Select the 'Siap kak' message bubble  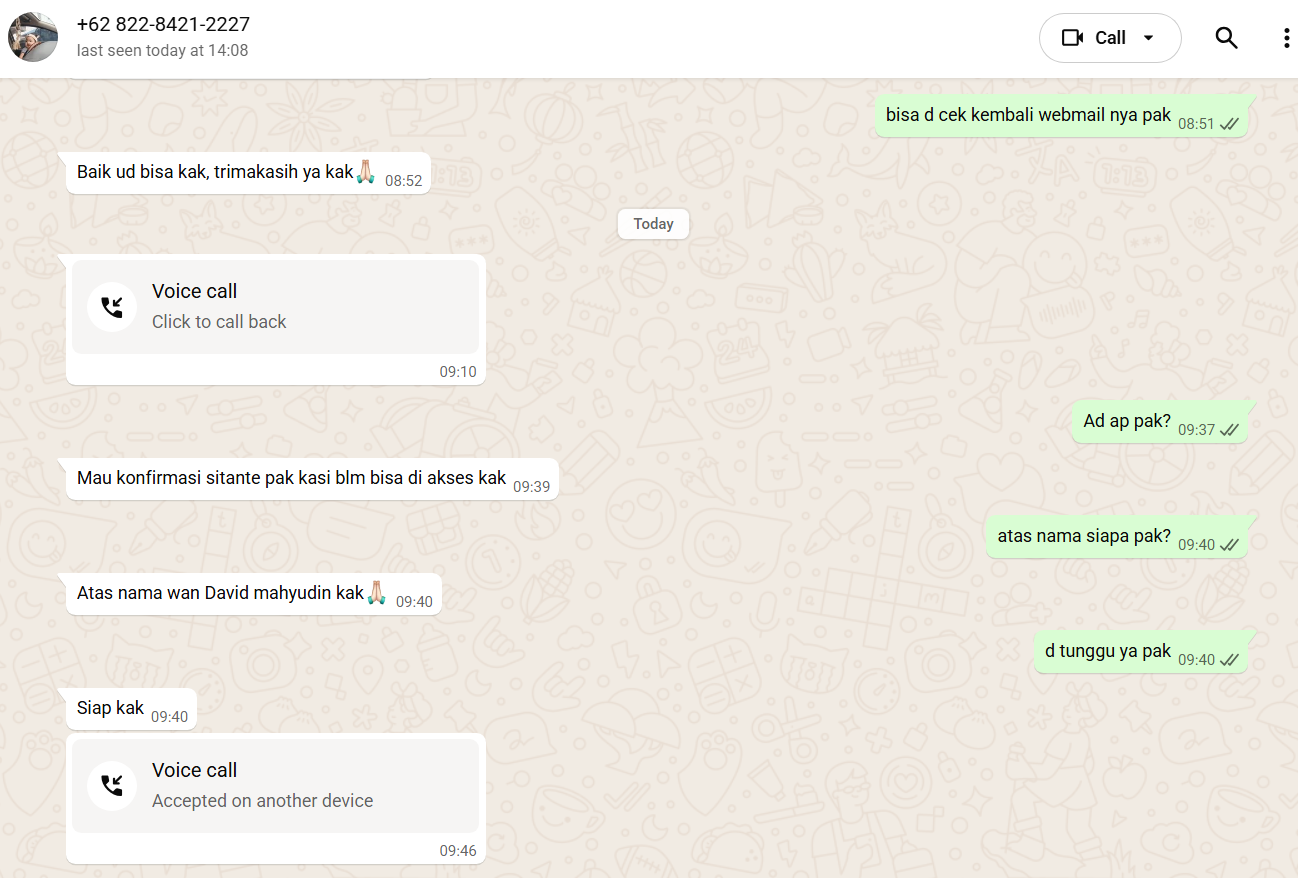(132, 709)
